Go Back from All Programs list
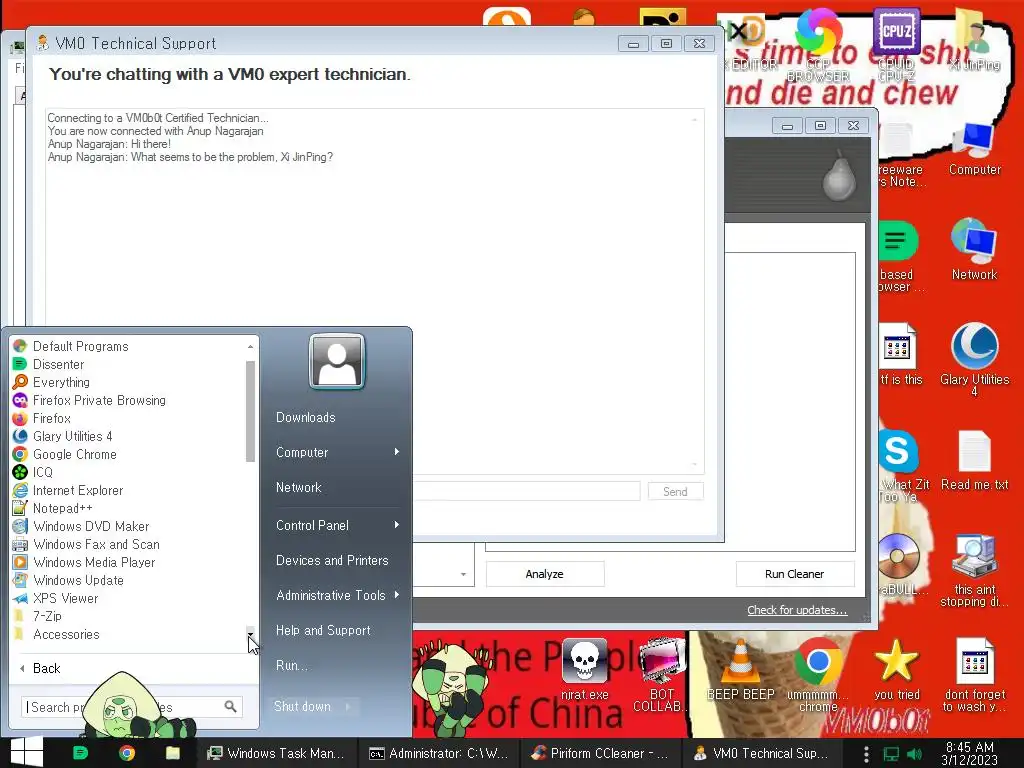Viewport: 1024px width, 768px height. click(40, 668)
